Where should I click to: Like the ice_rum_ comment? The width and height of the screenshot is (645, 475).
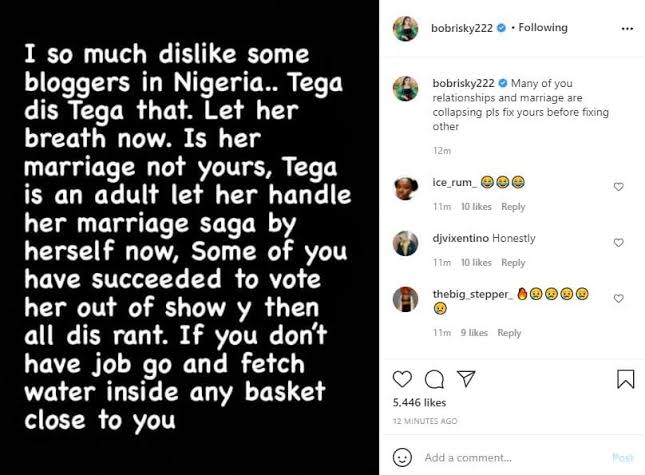(x=618, y=187)
